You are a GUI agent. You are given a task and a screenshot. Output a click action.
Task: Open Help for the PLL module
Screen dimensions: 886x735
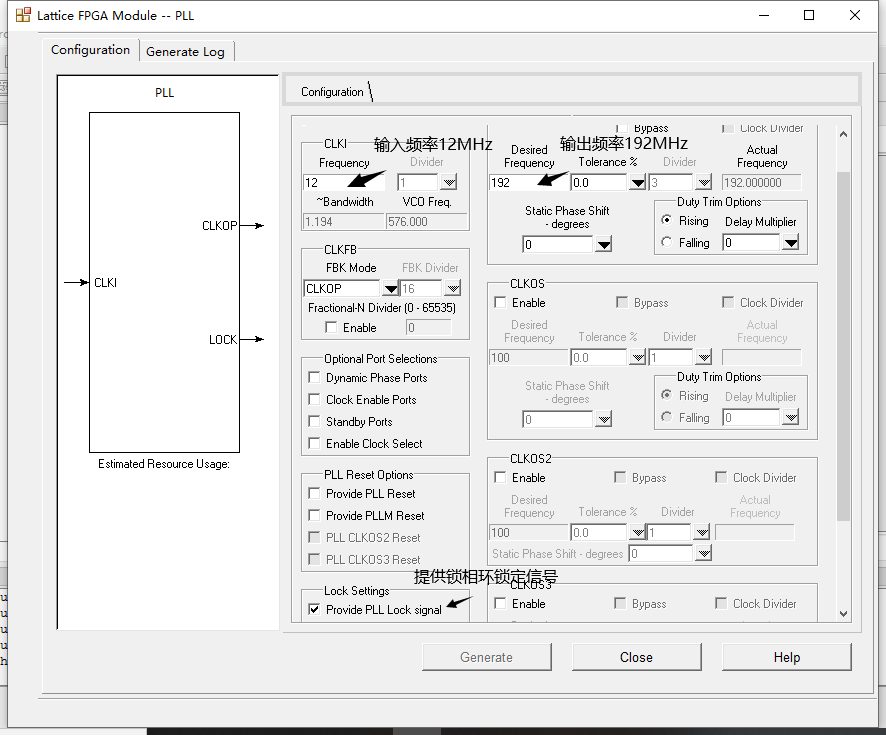tap(787, 657)
